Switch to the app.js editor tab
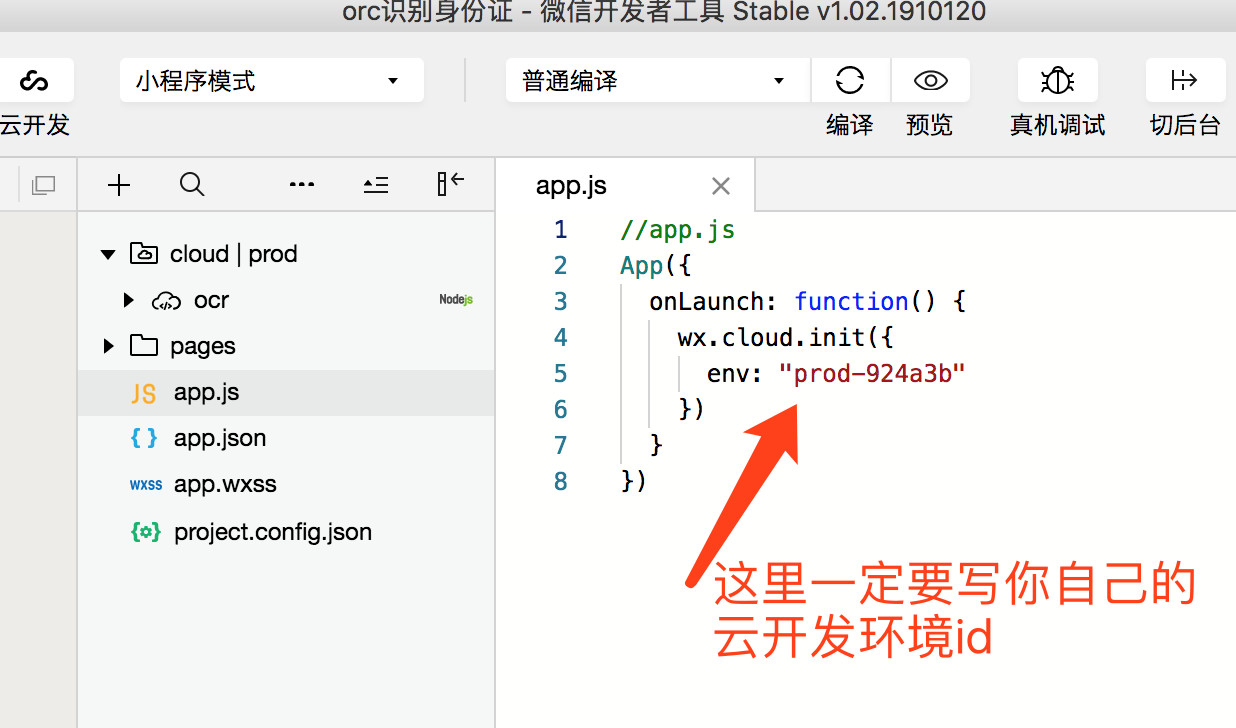Image resolution: width=1236 pixels, height=728 pixels. (571, 186)
